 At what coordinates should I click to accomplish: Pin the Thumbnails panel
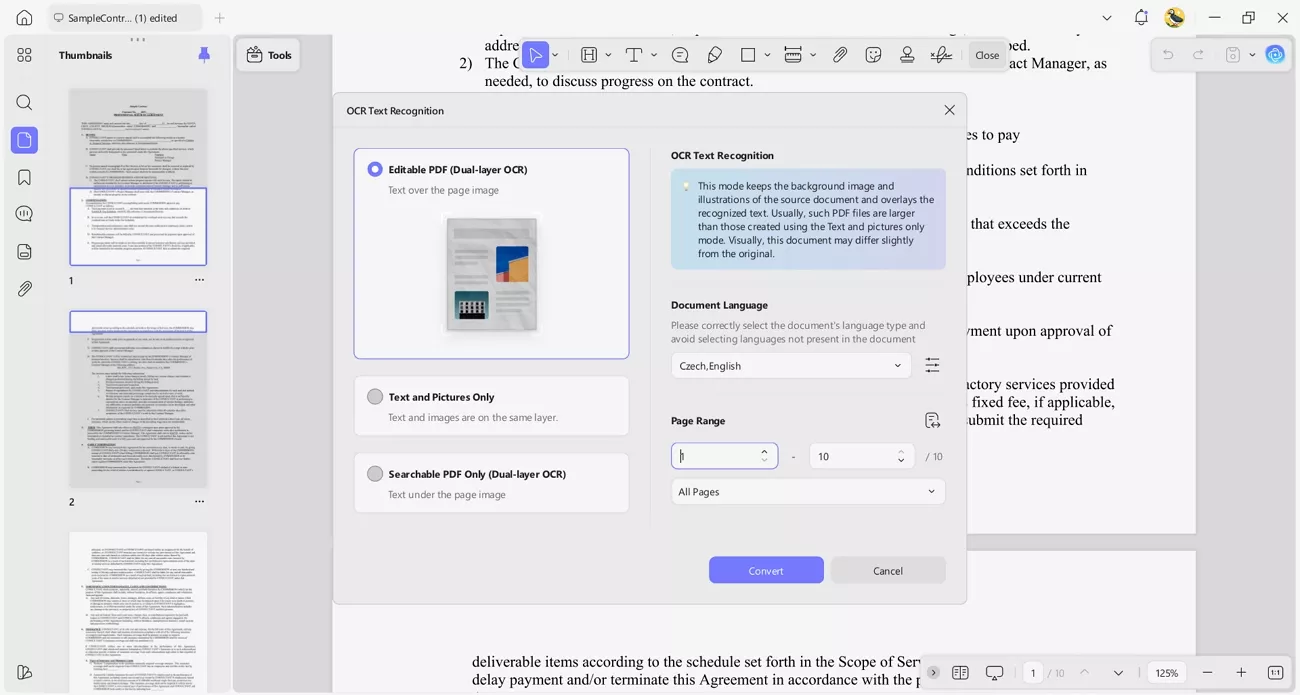click(204, 55)
